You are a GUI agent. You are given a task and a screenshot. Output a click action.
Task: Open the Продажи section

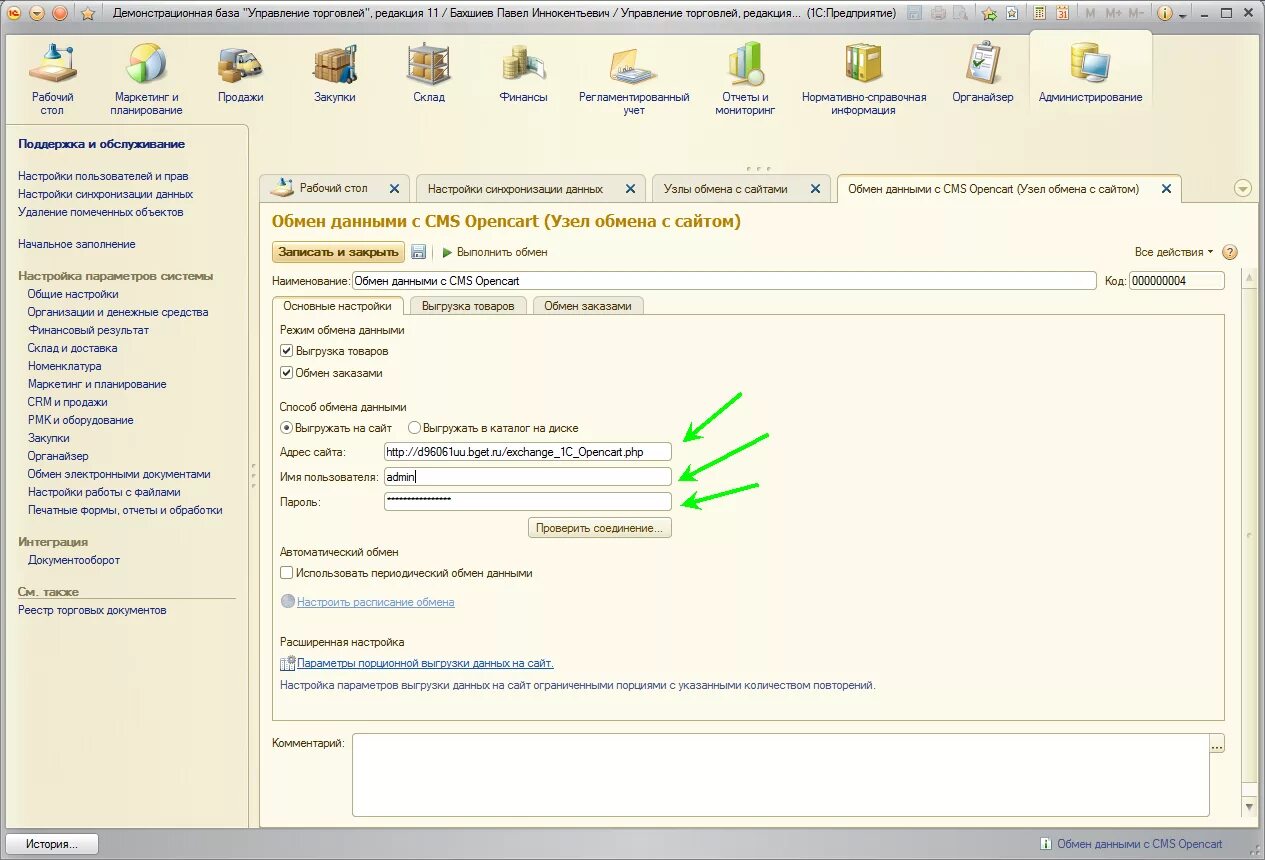pyautogui.click(x=240, y=74)
